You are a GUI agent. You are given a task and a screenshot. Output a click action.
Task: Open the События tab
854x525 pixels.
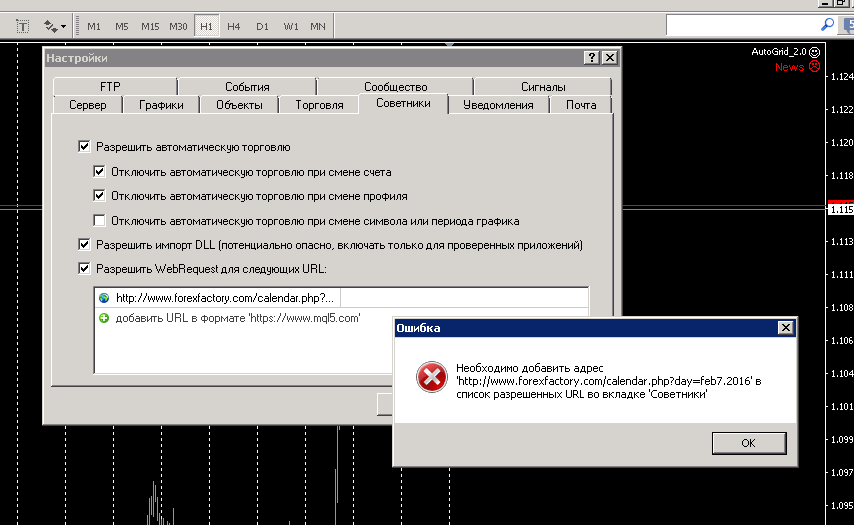(x=247, y=87)
